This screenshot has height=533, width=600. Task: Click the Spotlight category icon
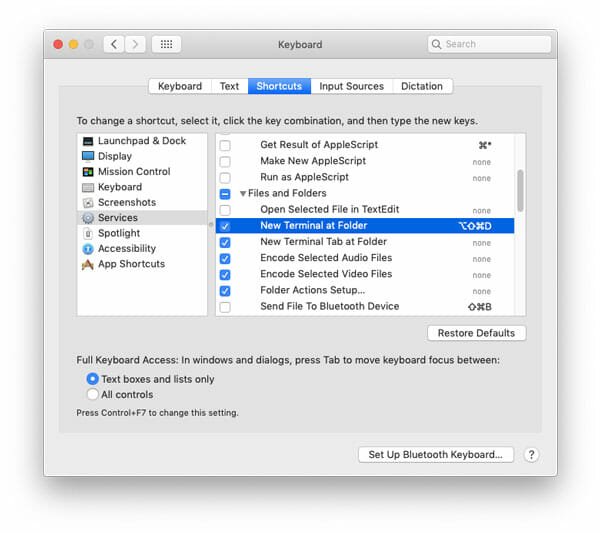point(88,233)
